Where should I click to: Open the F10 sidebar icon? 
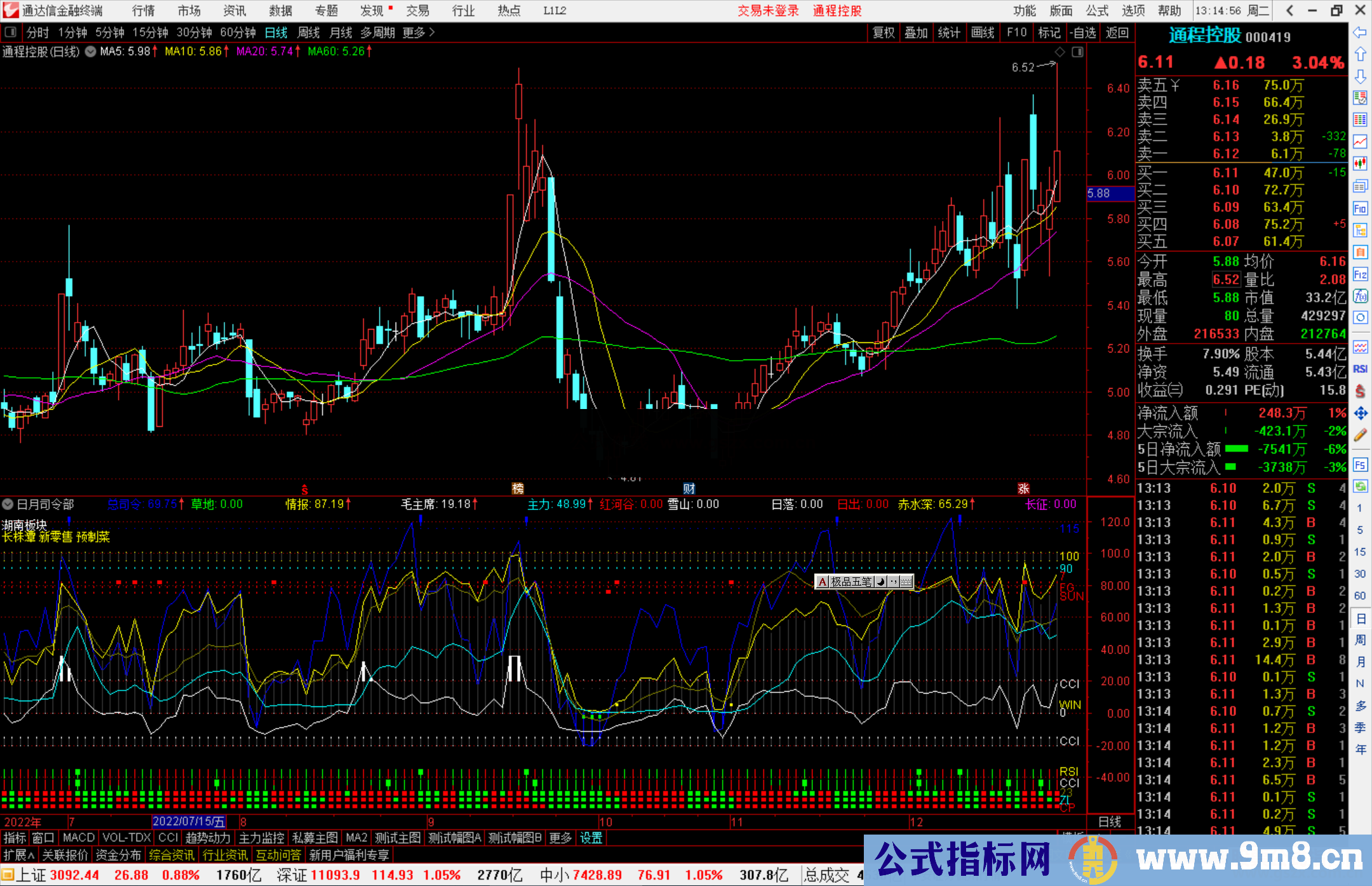click(x=1360, y=209)
